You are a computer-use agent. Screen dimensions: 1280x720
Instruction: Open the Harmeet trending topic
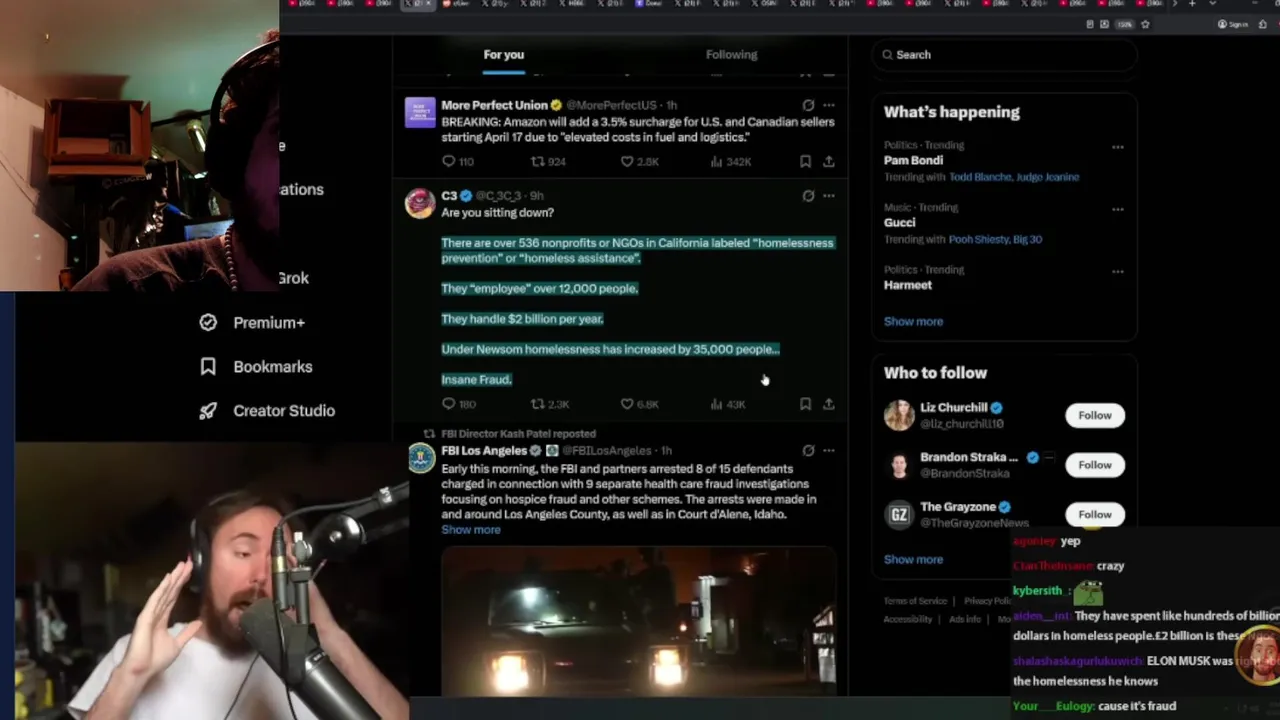point(908,285)
